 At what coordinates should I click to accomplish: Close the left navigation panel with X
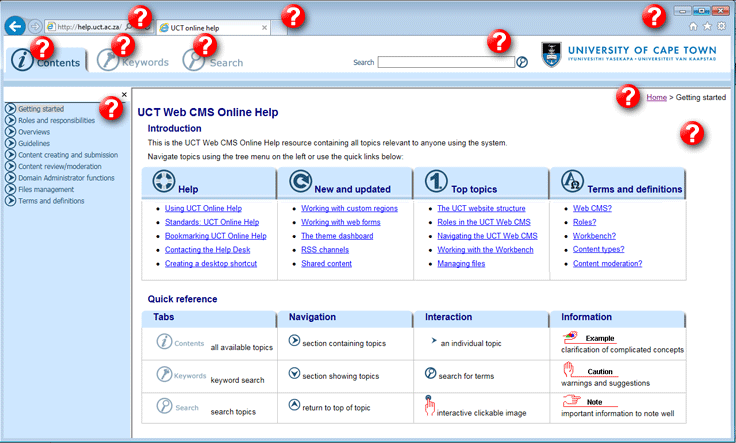point(124,95)
